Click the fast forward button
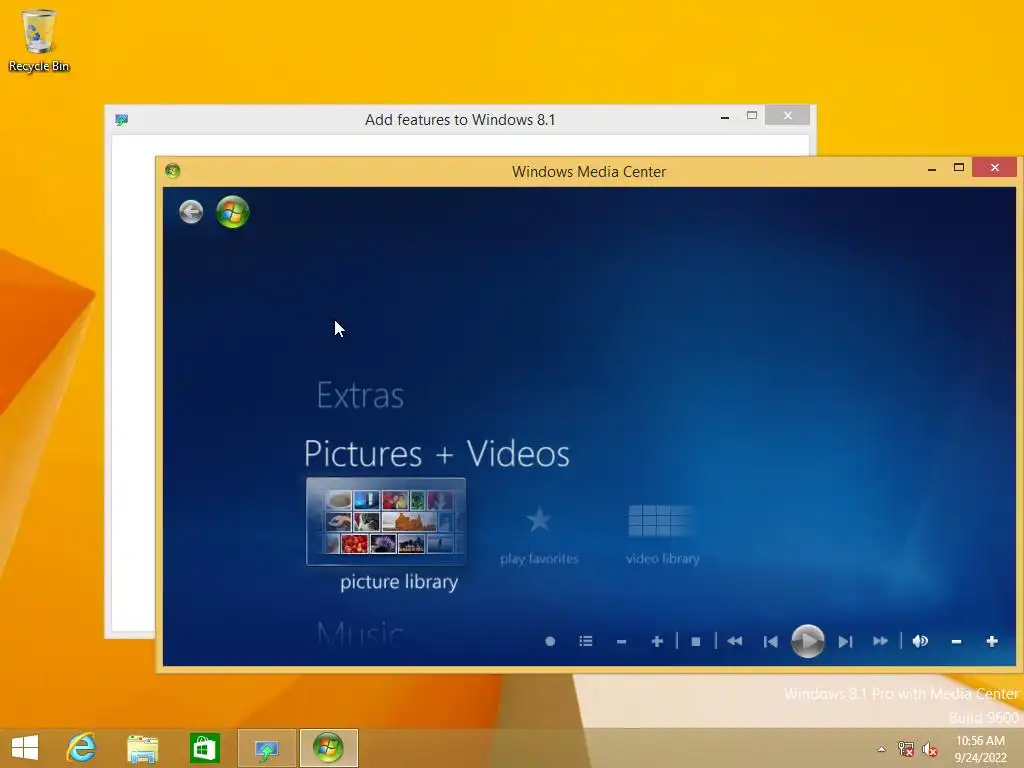1024x768 pixels. [880, 641]
